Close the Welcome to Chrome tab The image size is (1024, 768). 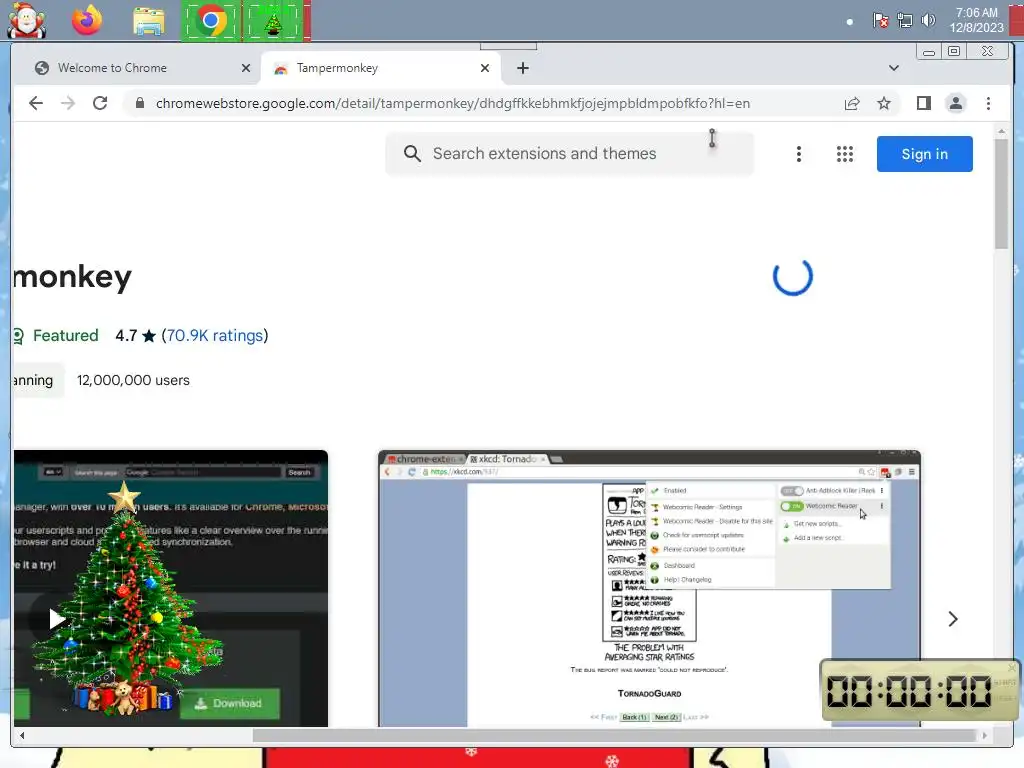pyautogui.click(x=246, y=68)
